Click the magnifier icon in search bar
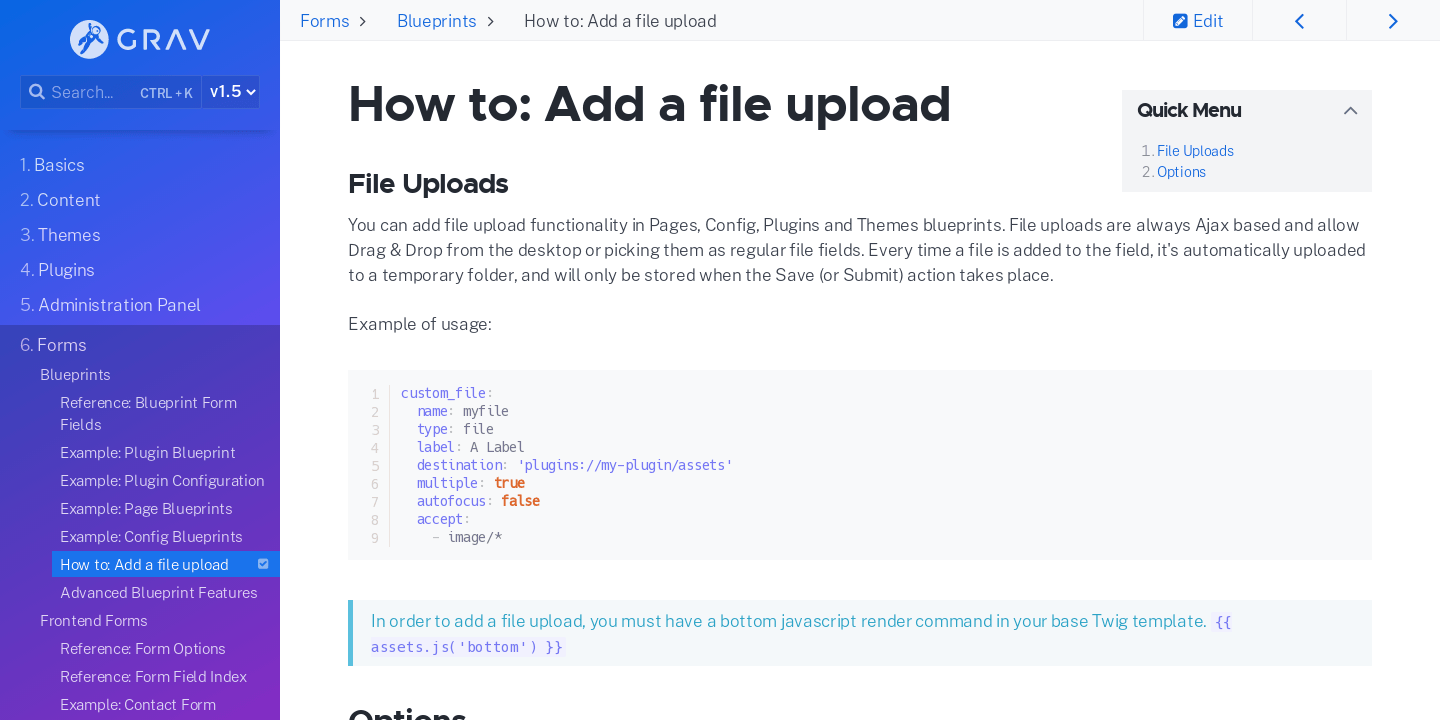The width and height of the screenshot is (1440, 720). (x=37, y=91)
